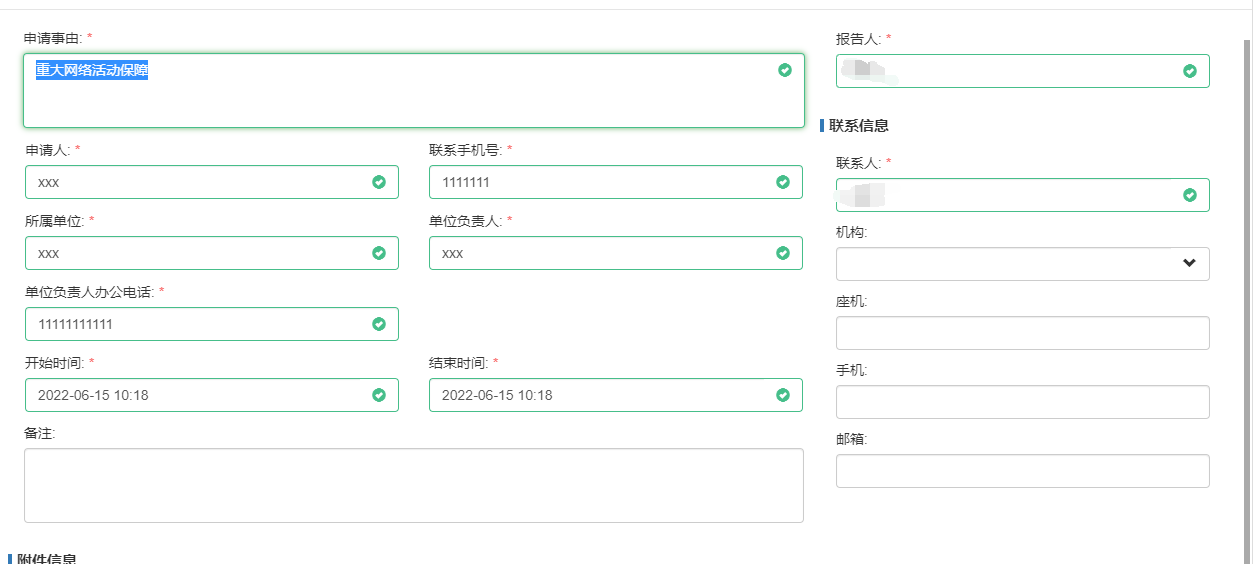The width and height of the screenshot is (1253, 564).
Task: Click checkmark in 单位负责人办公电话 field
Action: coord(379,324)
